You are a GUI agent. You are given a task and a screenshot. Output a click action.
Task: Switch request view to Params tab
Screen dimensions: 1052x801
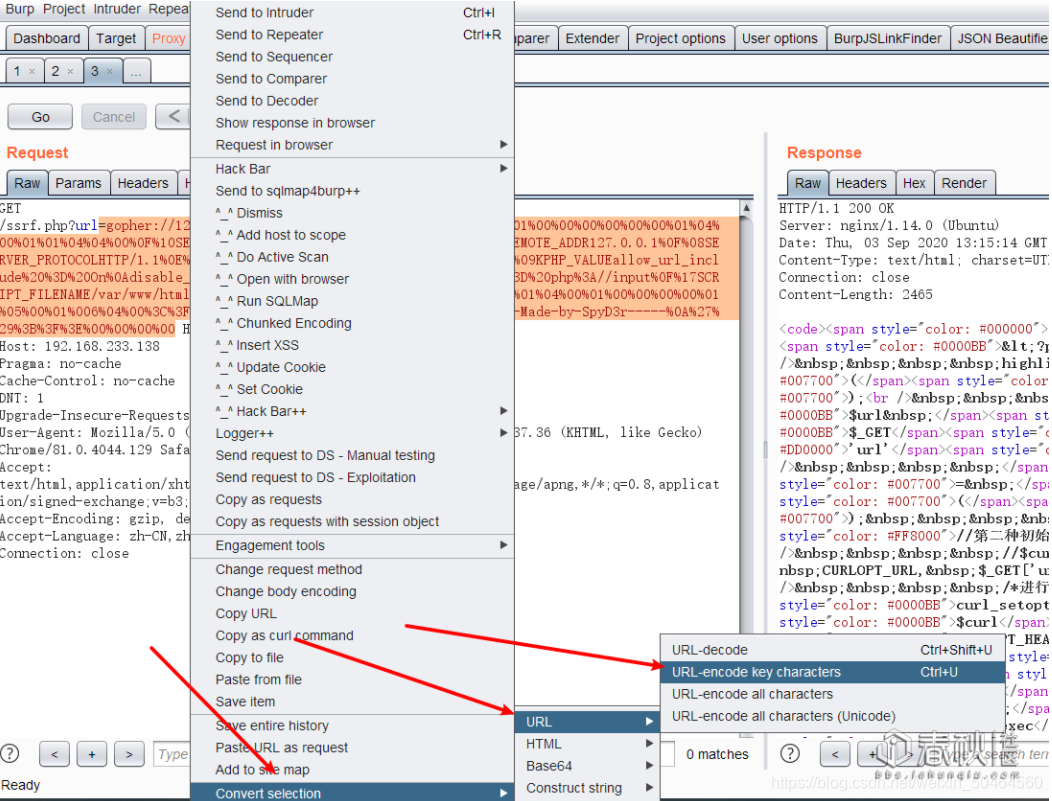point(78,183)
